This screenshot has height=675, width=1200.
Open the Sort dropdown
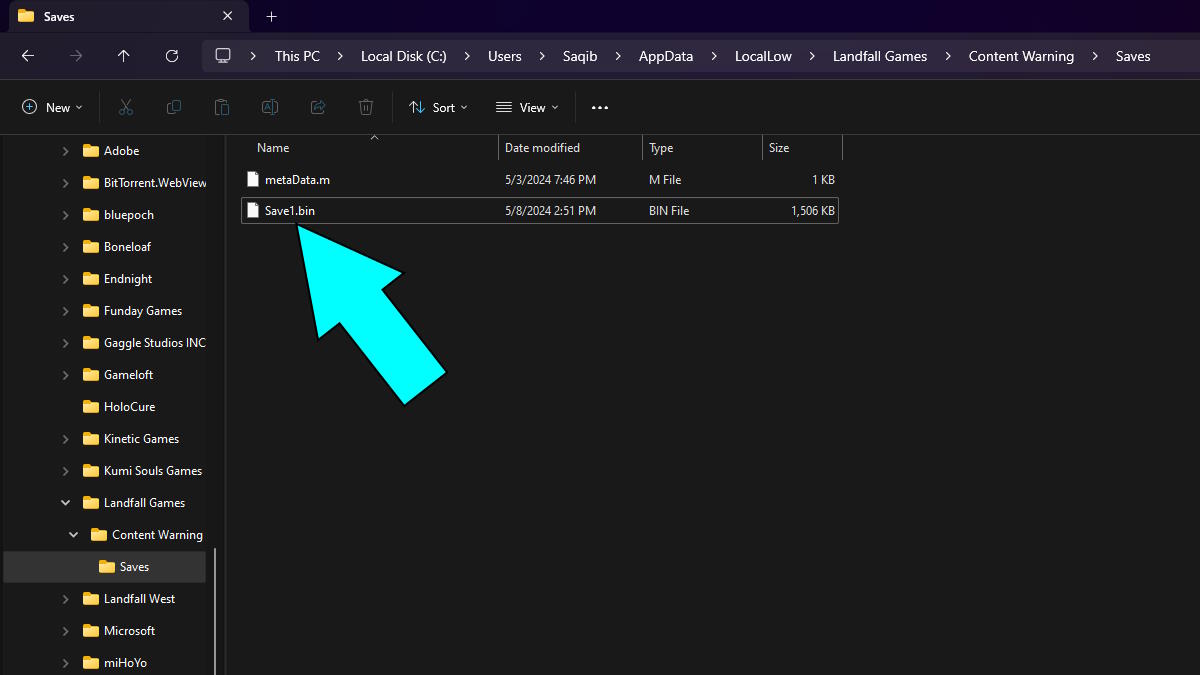(x=438, y=107)
